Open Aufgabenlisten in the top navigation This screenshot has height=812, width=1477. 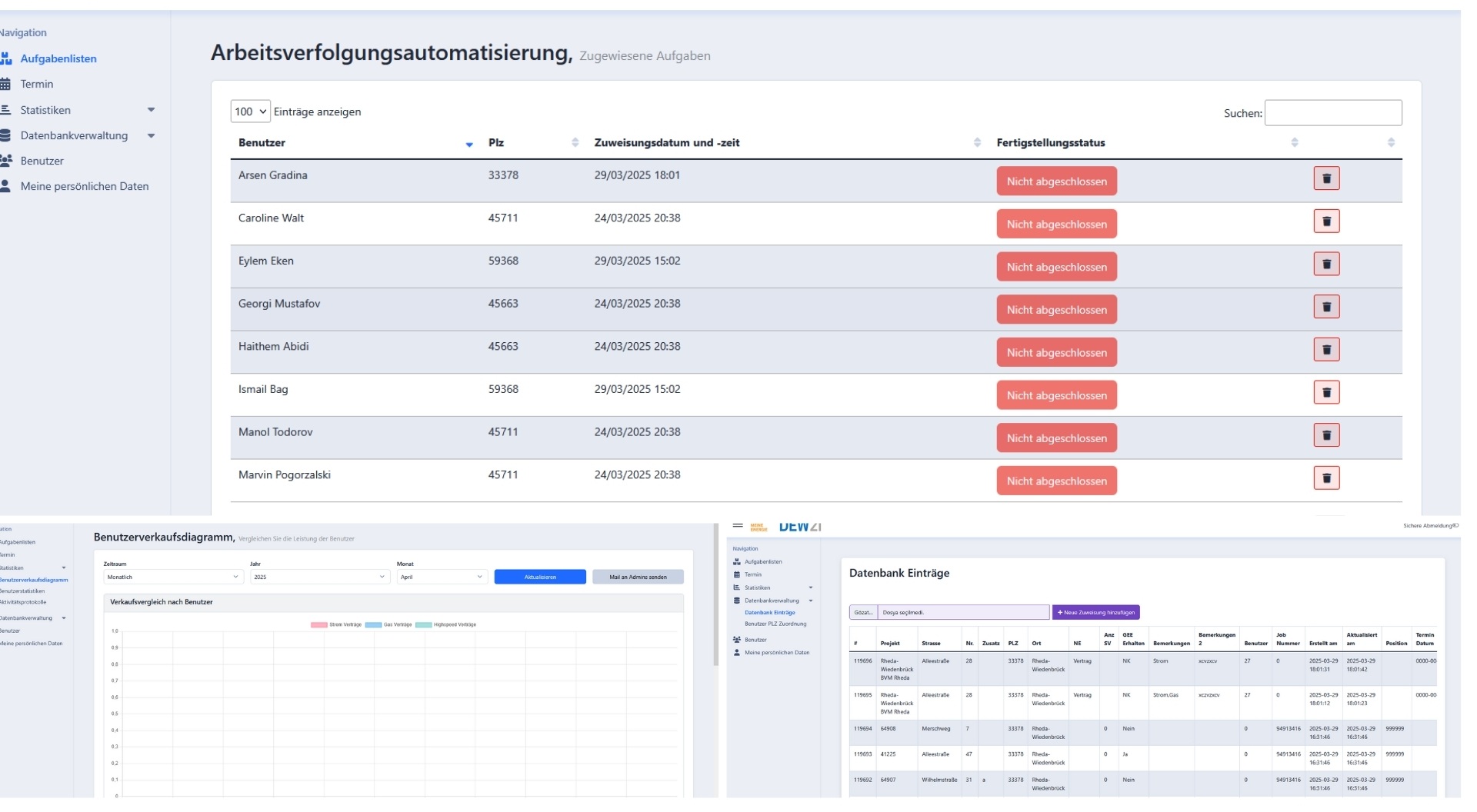(x=58, y=58)
